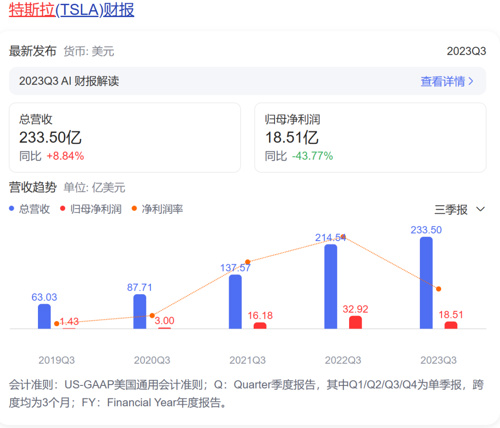Toggle the 归母净利润 legend item
Viewport: 500px width, 428px height.
click(91, 209)
